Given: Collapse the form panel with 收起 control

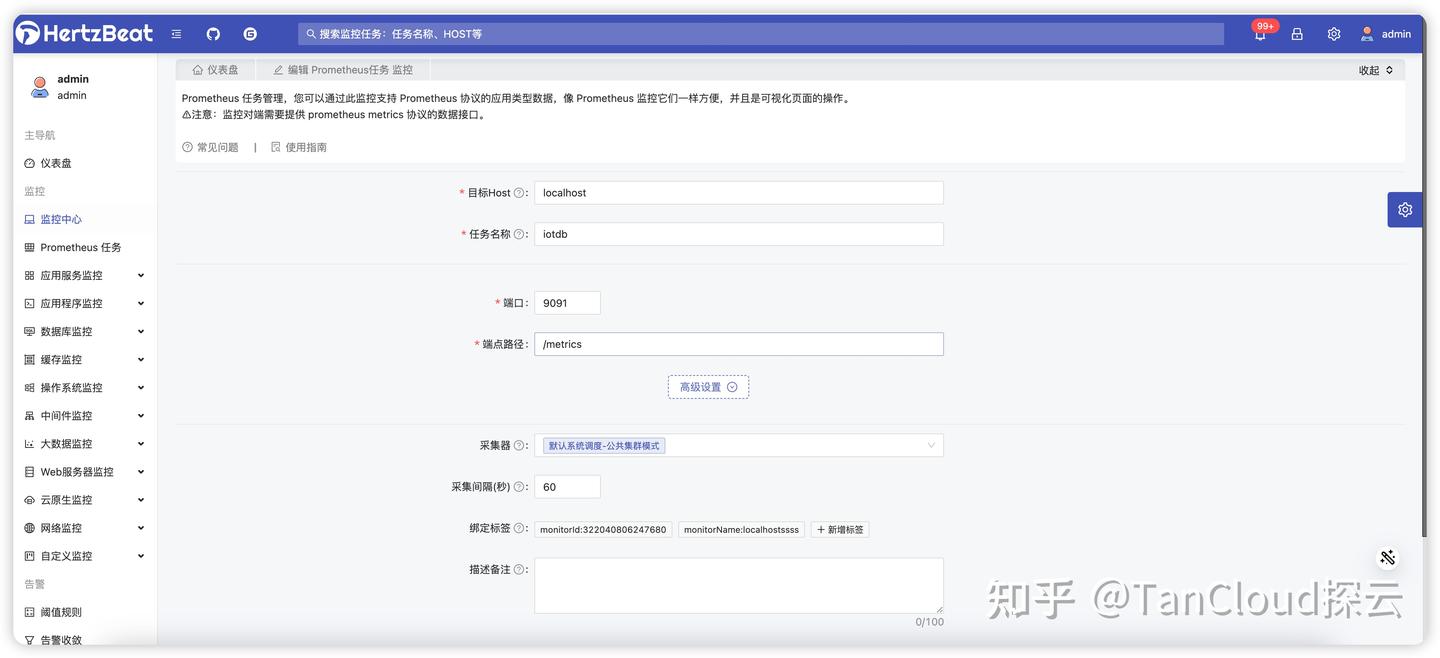Looking at the screenshot, I should point(1370,67).
